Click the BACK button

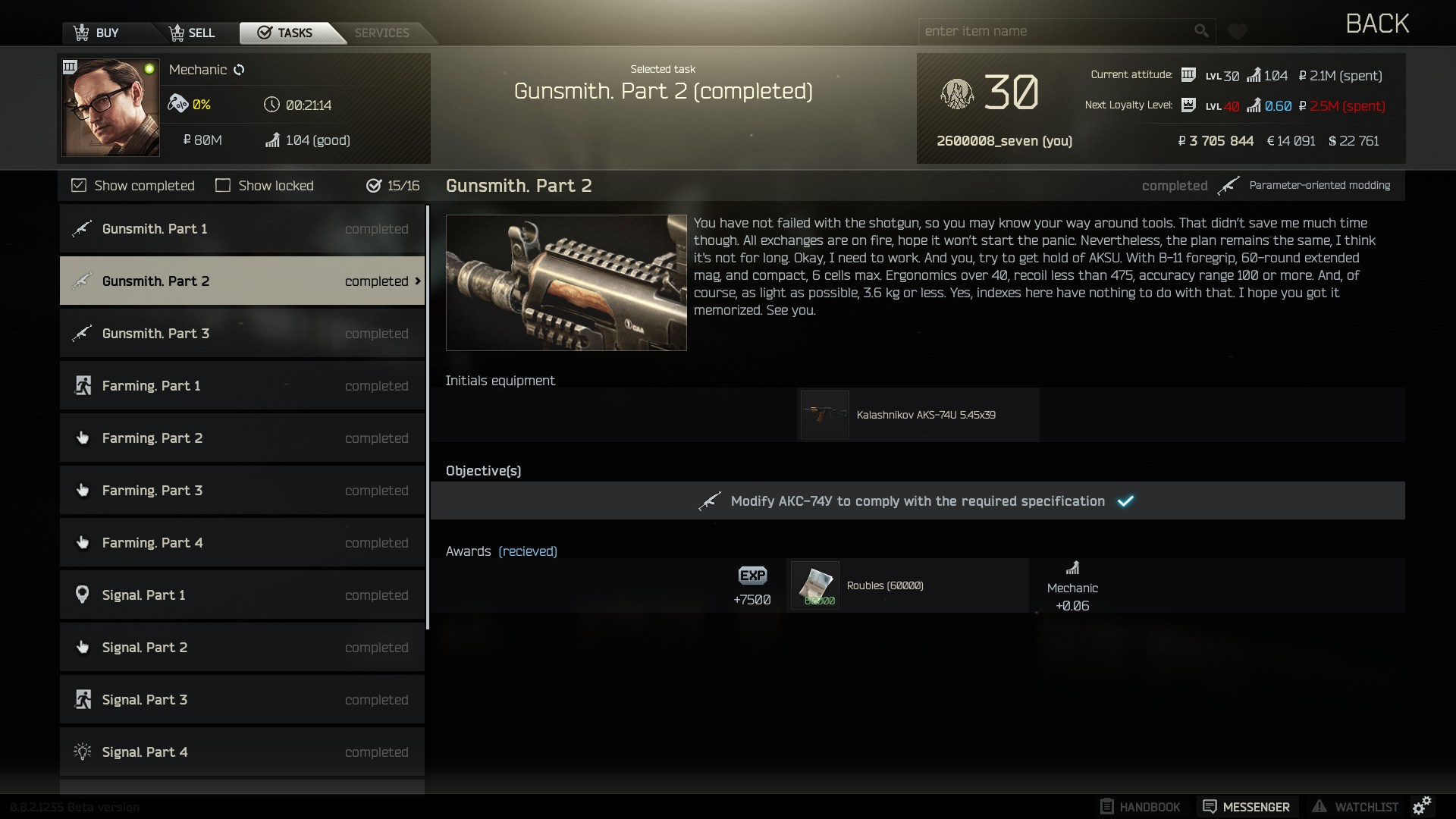coord(1377,24)
